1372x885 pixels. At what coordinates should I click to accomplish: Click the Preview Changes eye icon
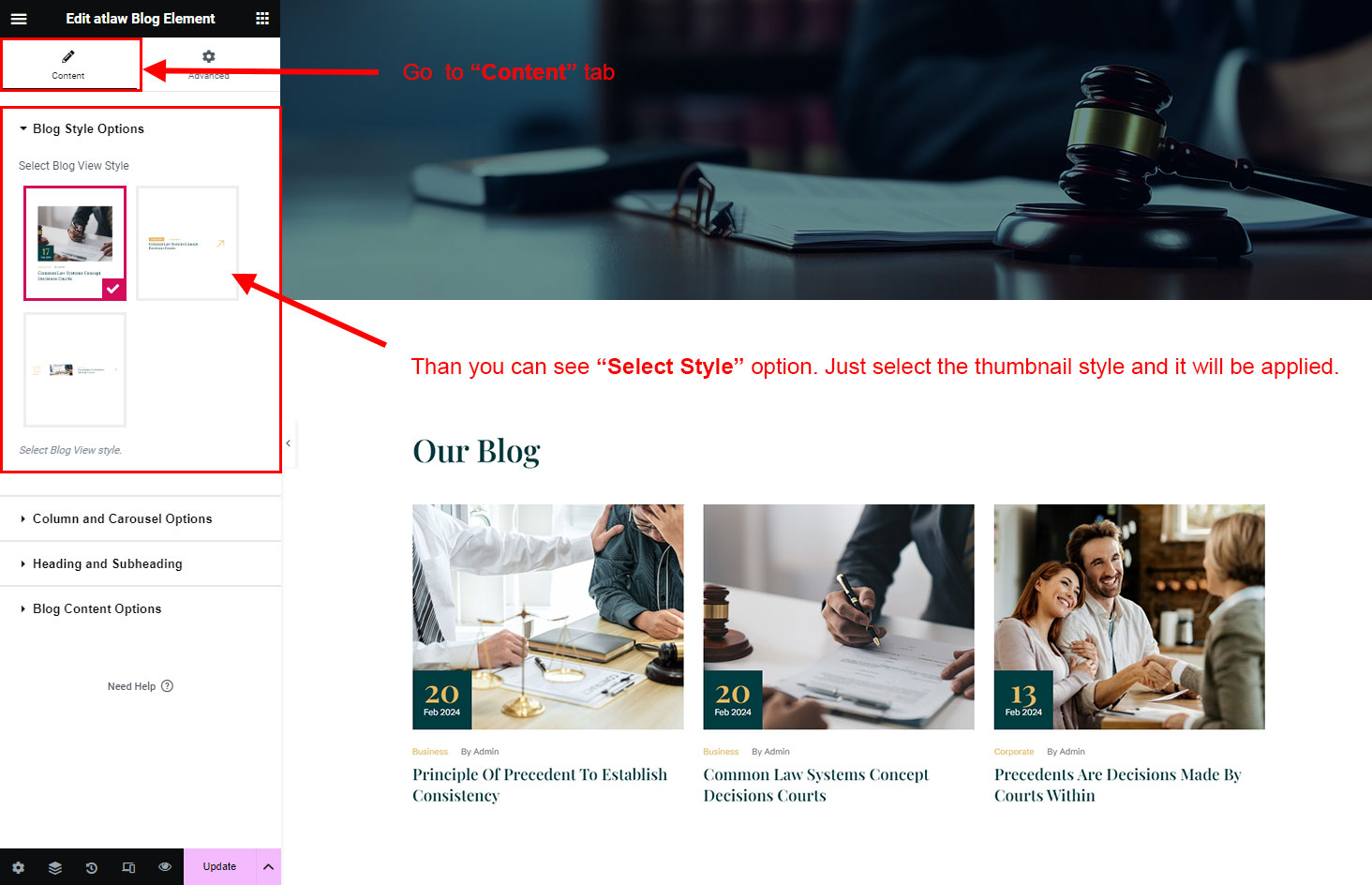[165, 867]
